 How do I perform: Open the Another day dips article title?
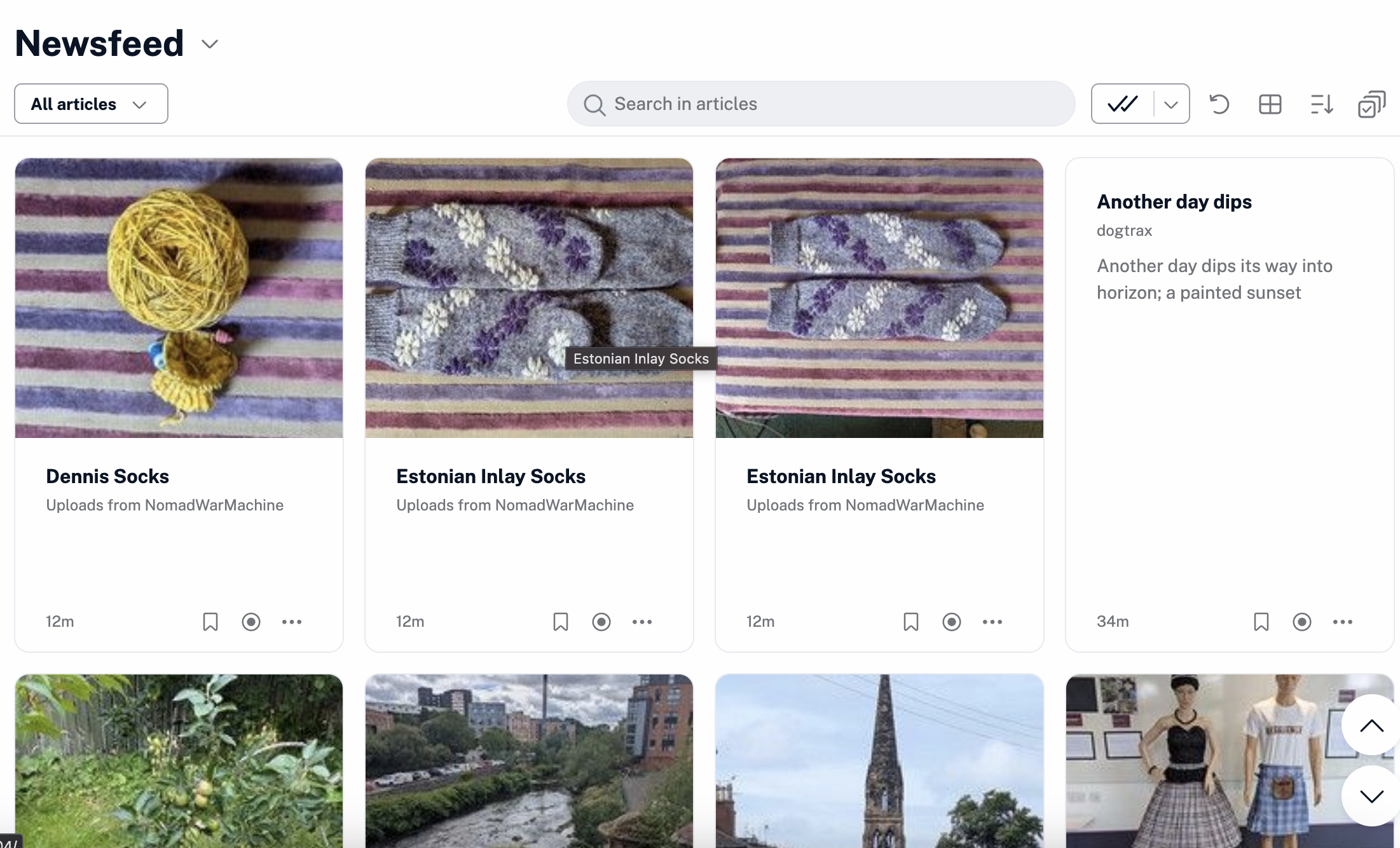click(x=1174, y=202)
